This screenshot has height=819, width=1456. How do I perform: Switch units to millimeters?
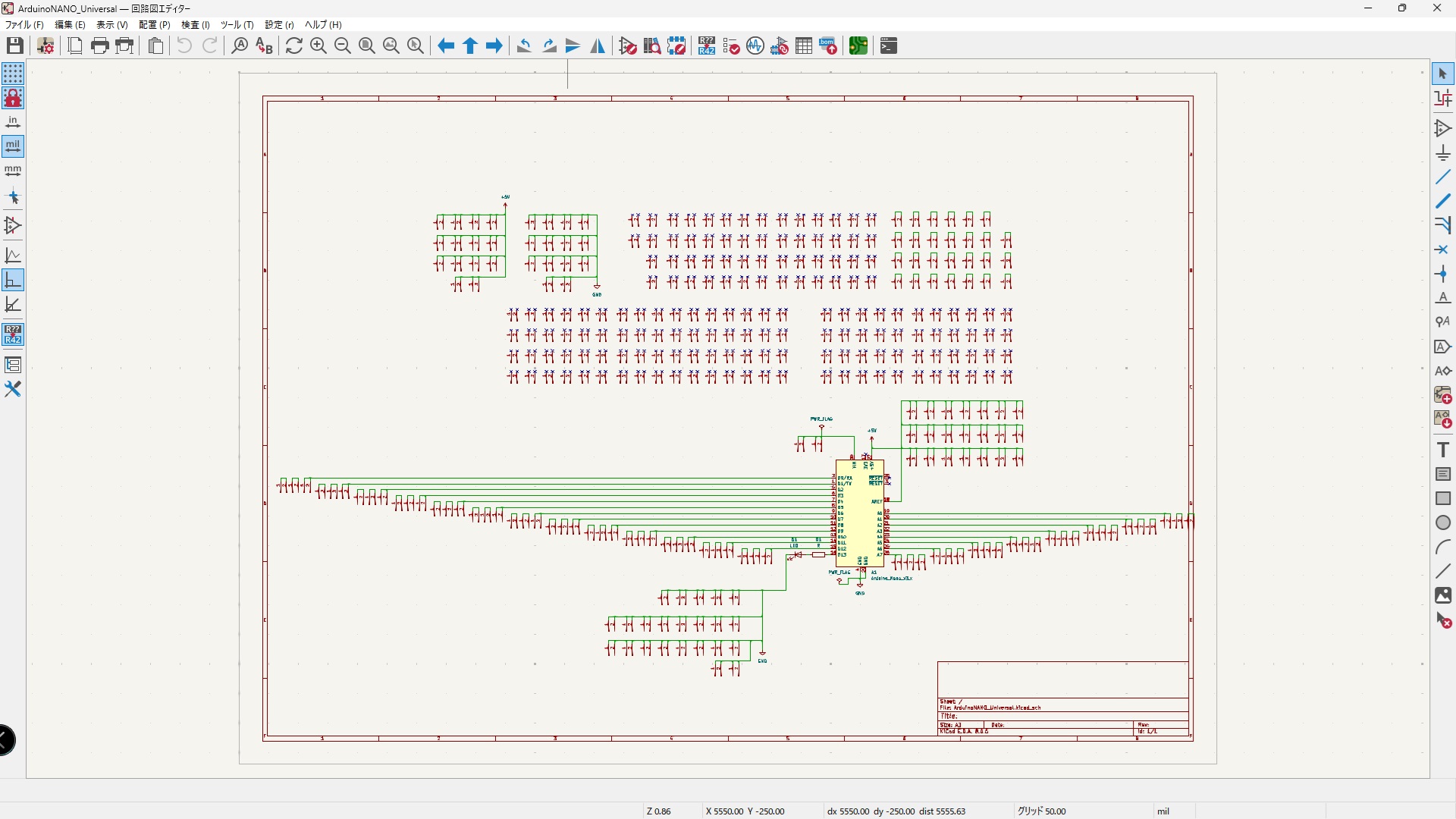coord(13,171)
